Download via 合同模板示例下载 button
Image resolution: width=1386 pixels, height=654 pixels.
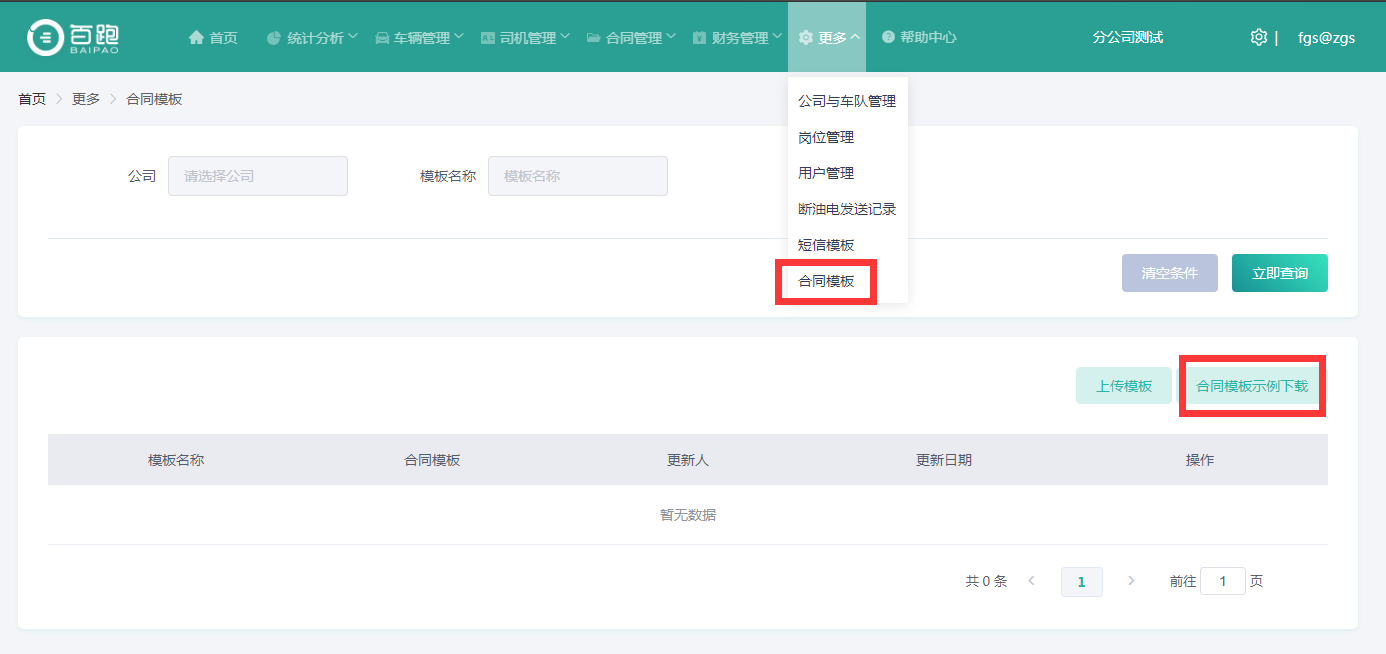pyautogui.click(x=1252, y=386)
